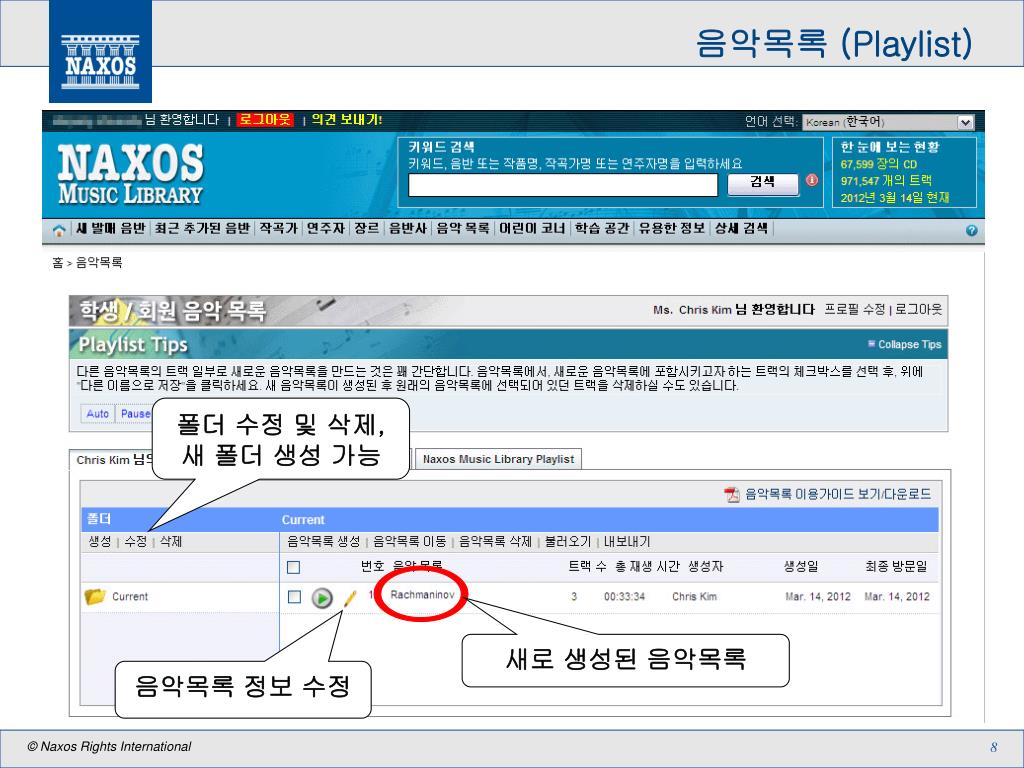Click the red 로그아웃 button in top bar

point(264,120)
